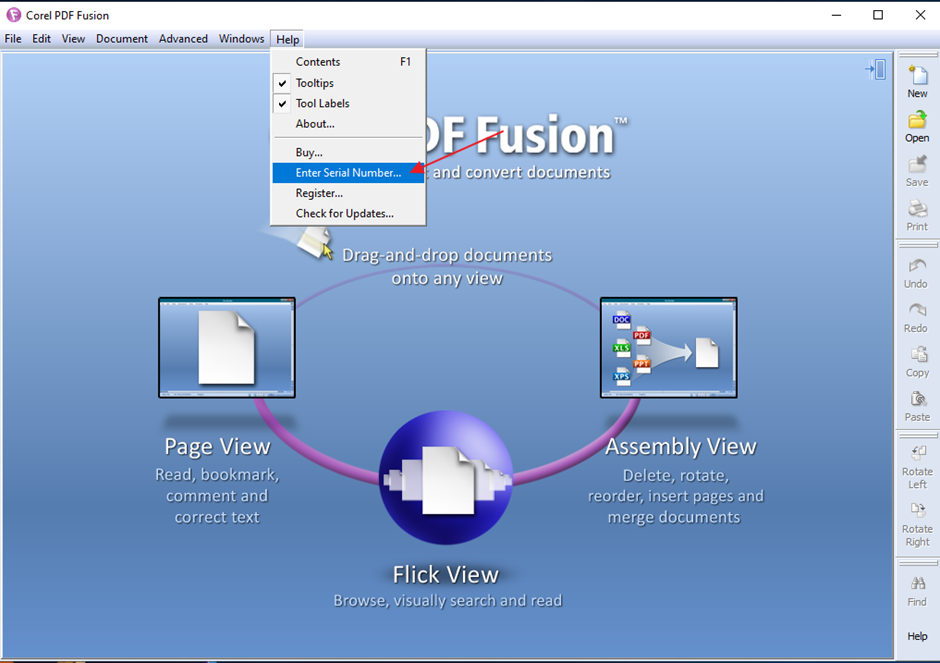Expand the File menu
Image resolution: width=940 pixels, height=663 pixels.
click(x=13, y=39)
